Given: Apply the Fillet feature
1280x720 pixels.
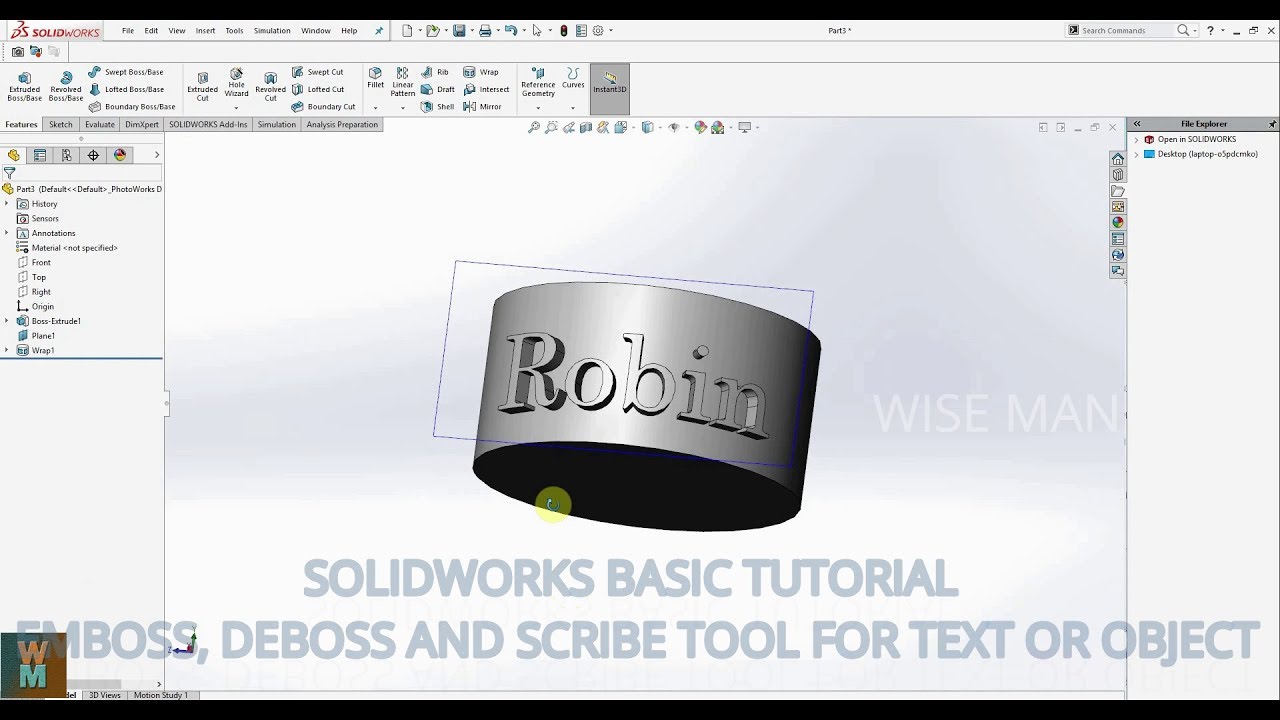Looking at the screenshot, I should [375, 78].
